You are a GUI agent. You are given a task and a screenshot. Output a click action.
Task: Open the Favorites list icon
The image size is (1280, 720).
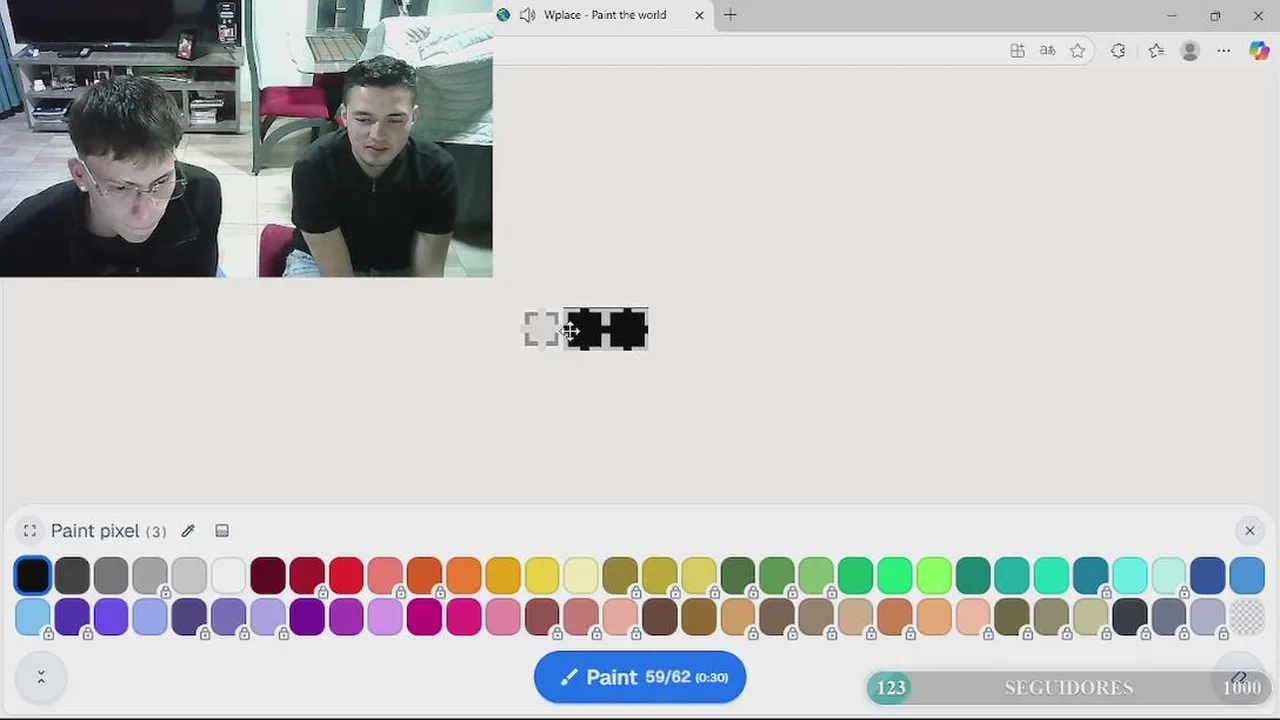coord(1156,51)
